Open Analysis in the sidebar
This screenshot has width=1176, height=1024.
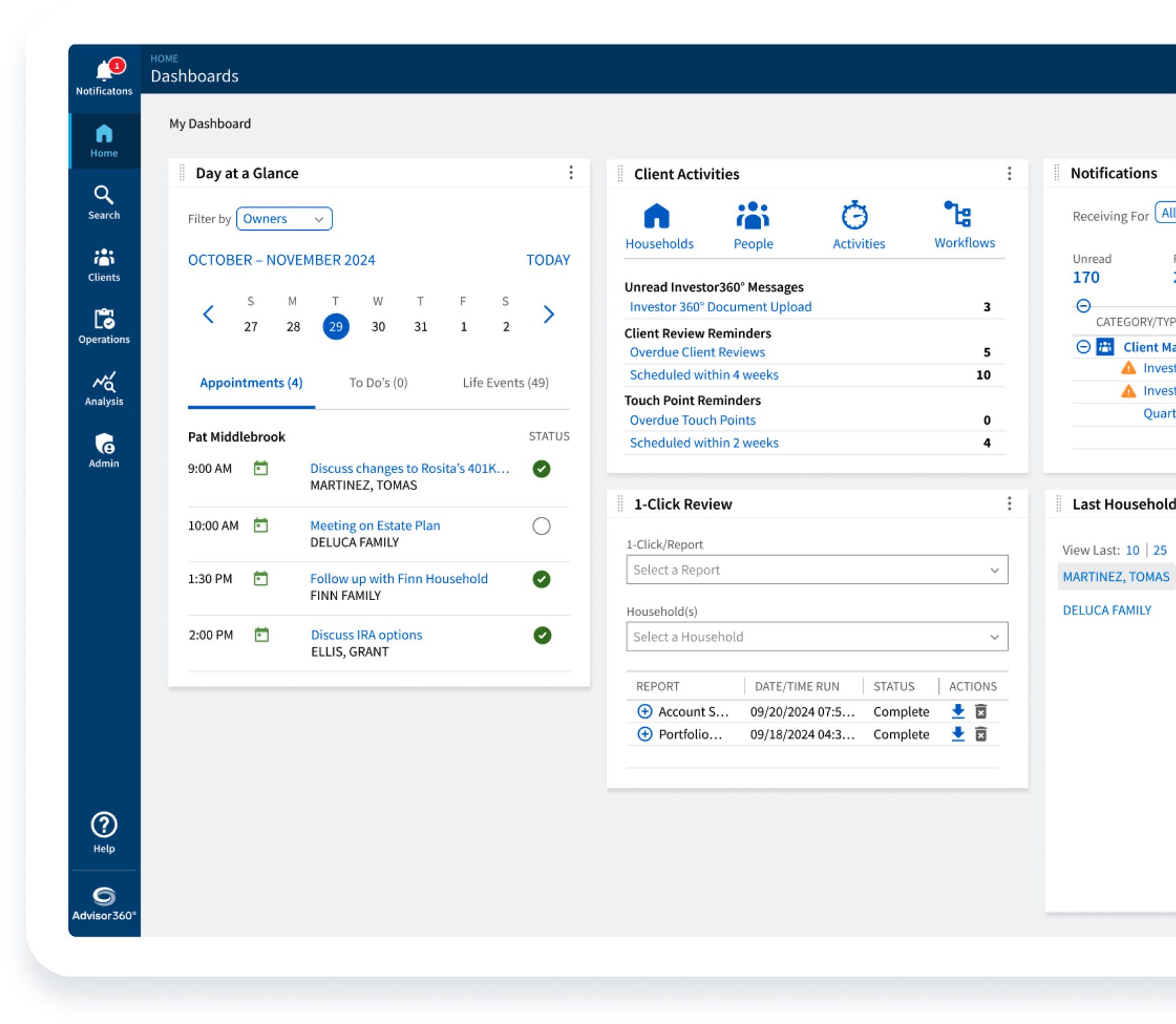pos(104,388)
